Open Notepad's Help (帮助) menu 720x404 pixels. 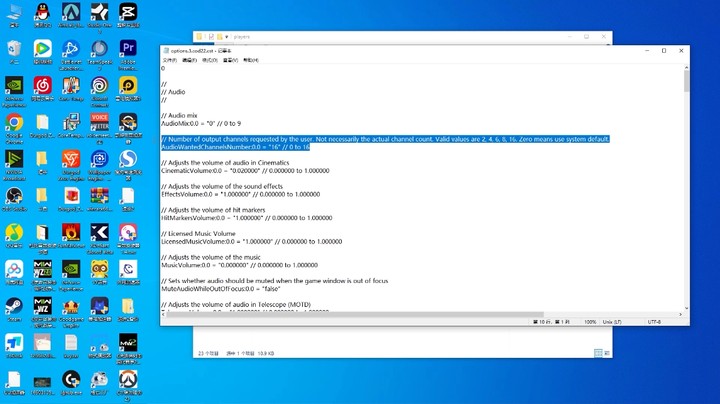point(251,60)
